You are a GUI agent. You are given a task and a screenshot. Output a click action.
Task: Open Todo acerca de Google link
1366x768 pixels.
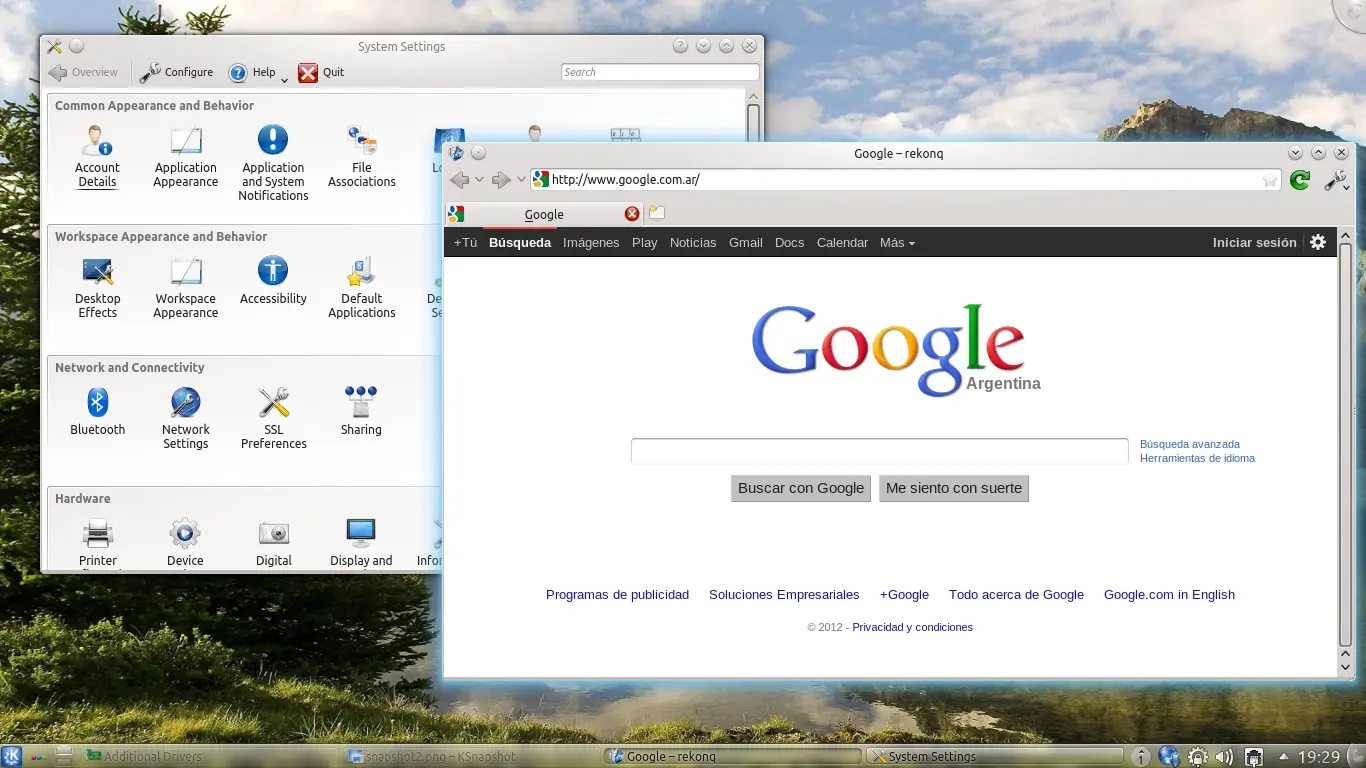(x=1016, y=594)
